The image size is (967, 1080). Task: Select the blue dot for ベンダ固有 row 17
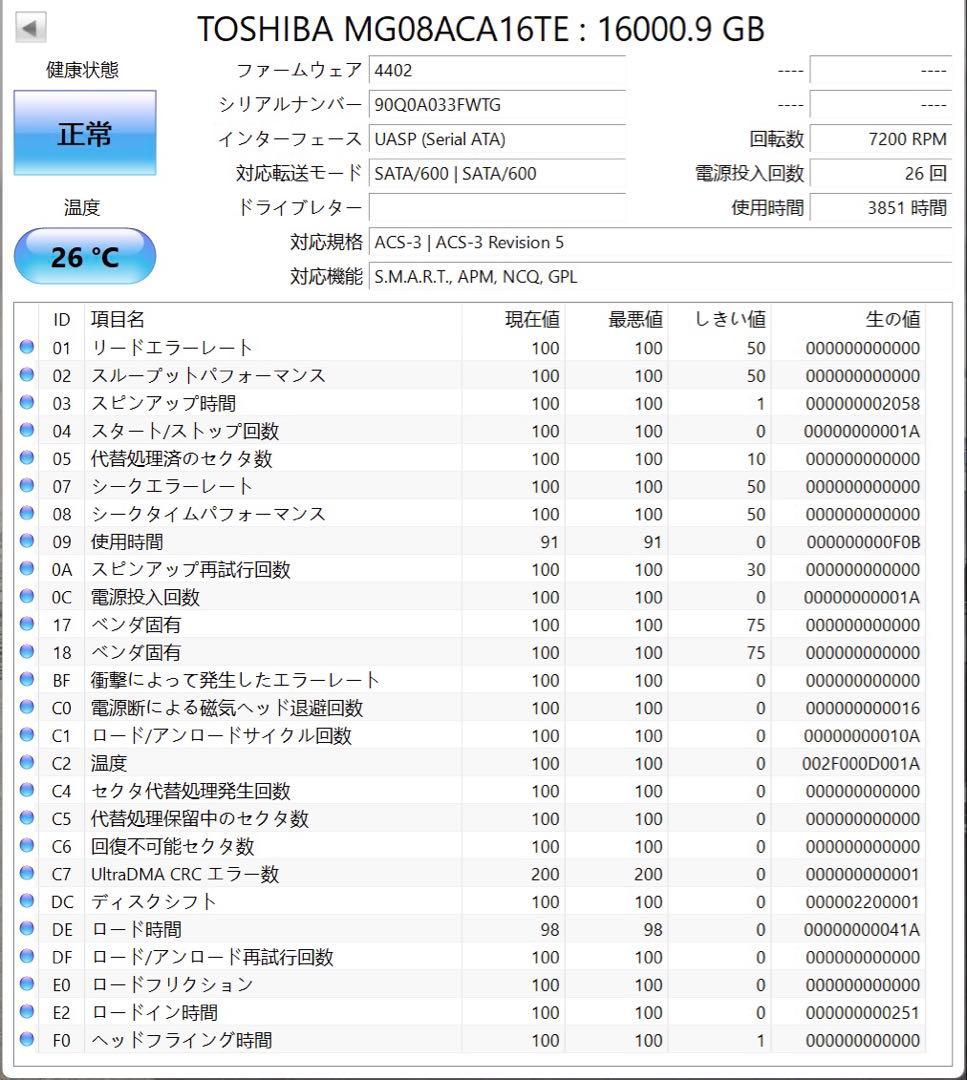tap(28, 625)
